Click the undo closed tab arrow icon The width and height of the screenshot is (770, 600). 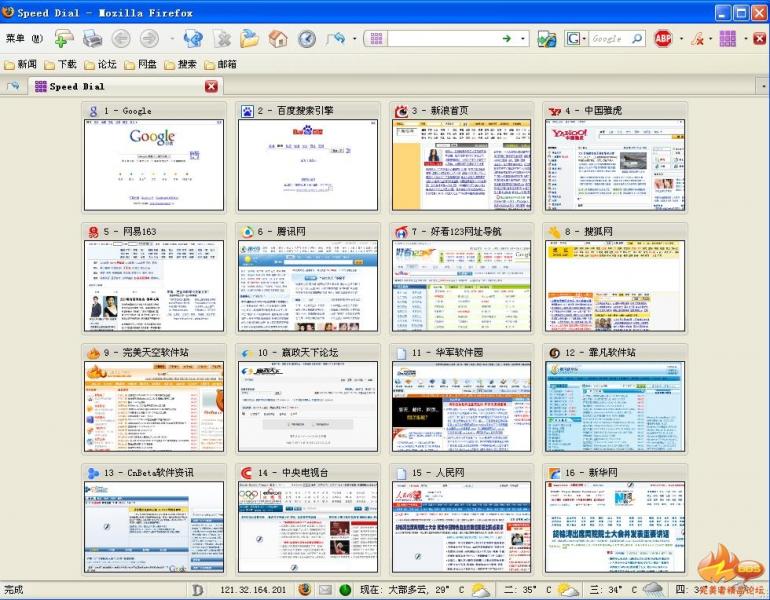point(336,38)
